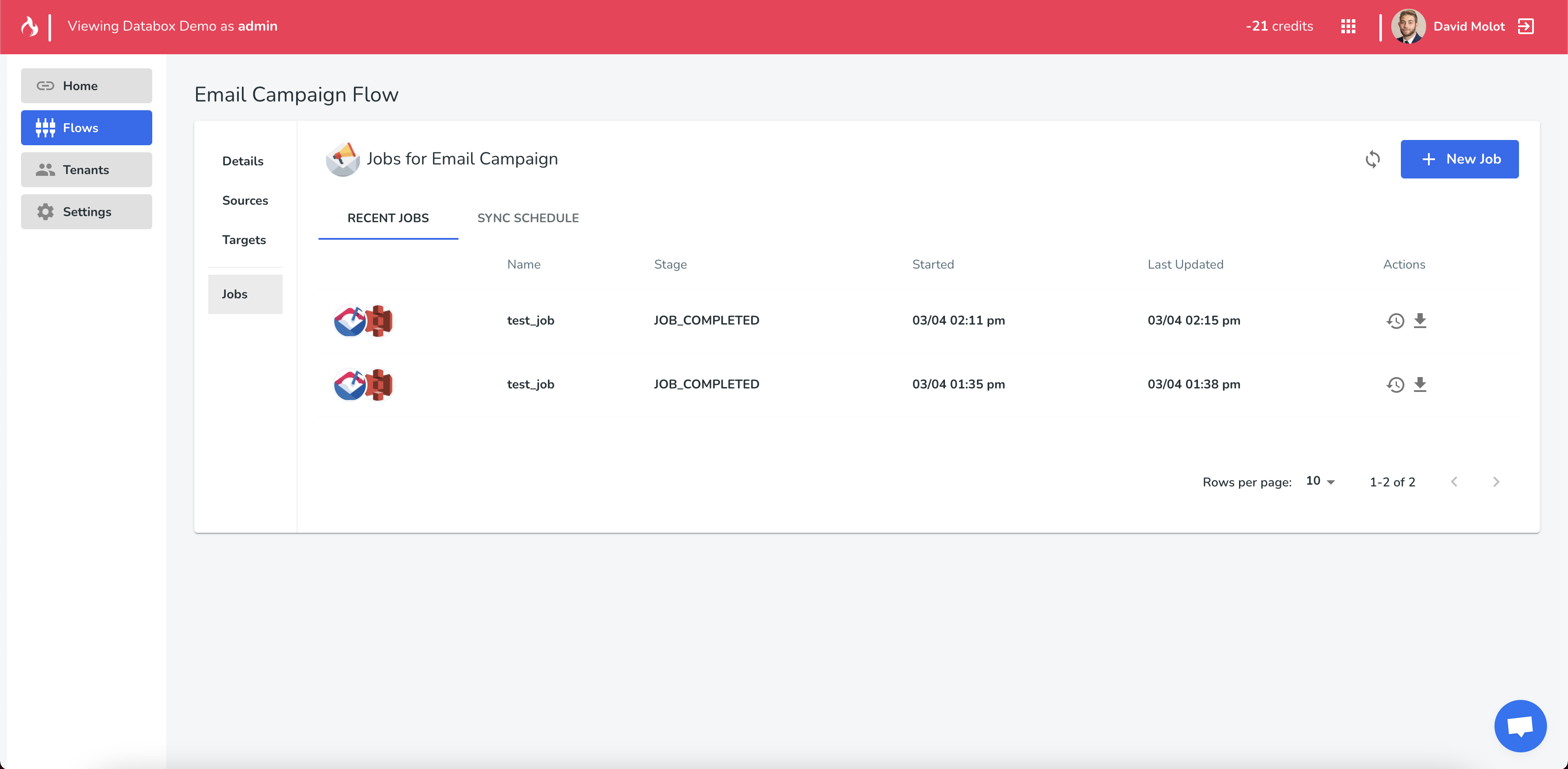
Task: Click David Molot's profile avatar
Action: 1408,26
